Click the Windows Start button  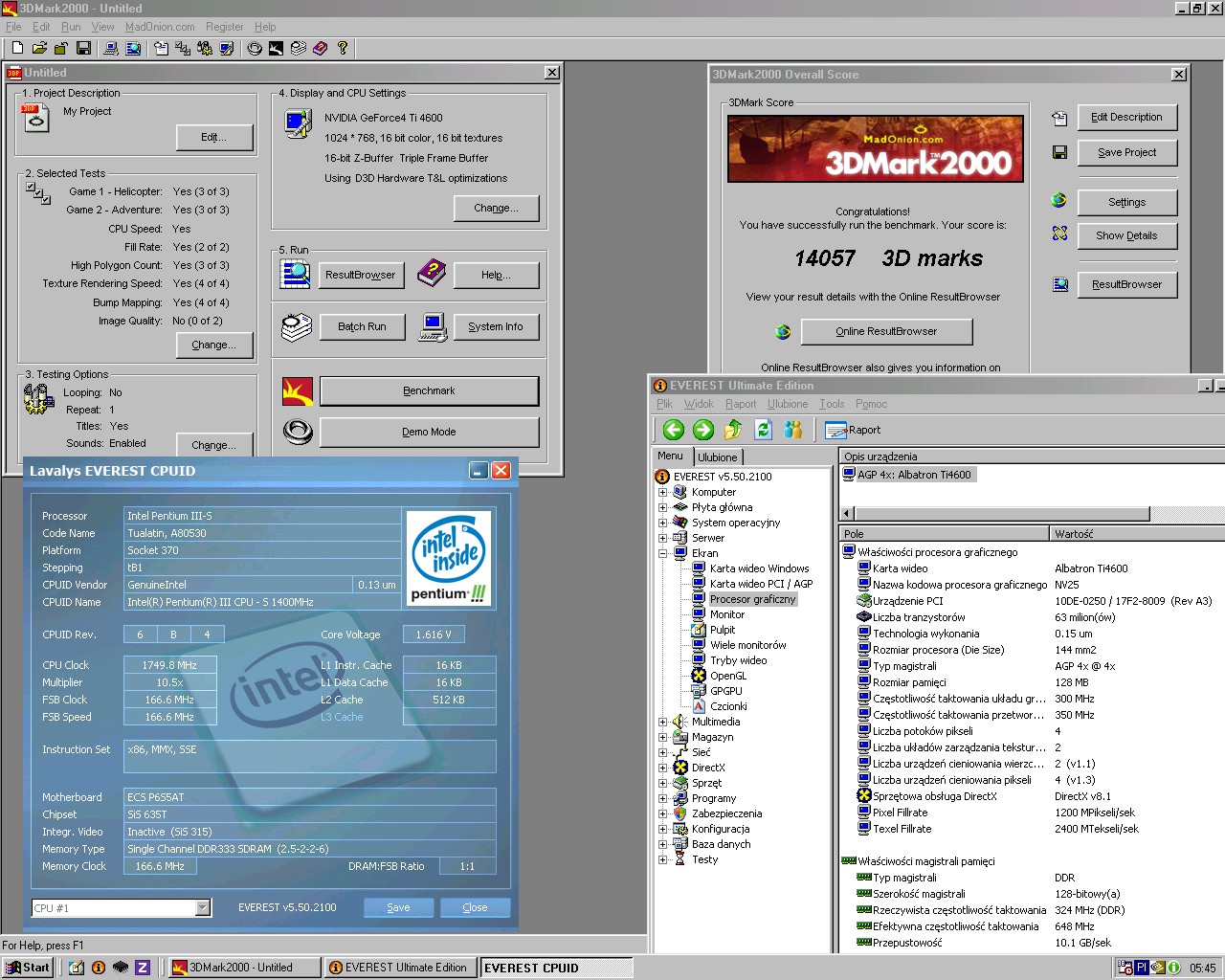(28, 968)
